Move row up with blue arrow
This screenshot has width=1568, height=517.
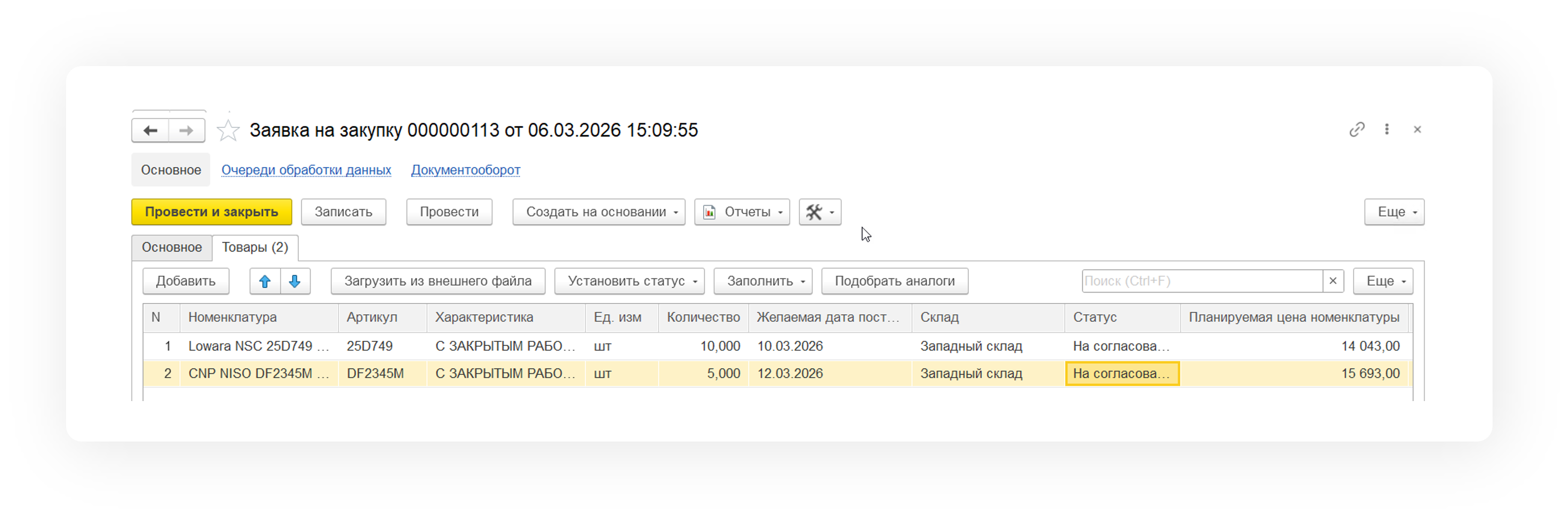[265, 281]
